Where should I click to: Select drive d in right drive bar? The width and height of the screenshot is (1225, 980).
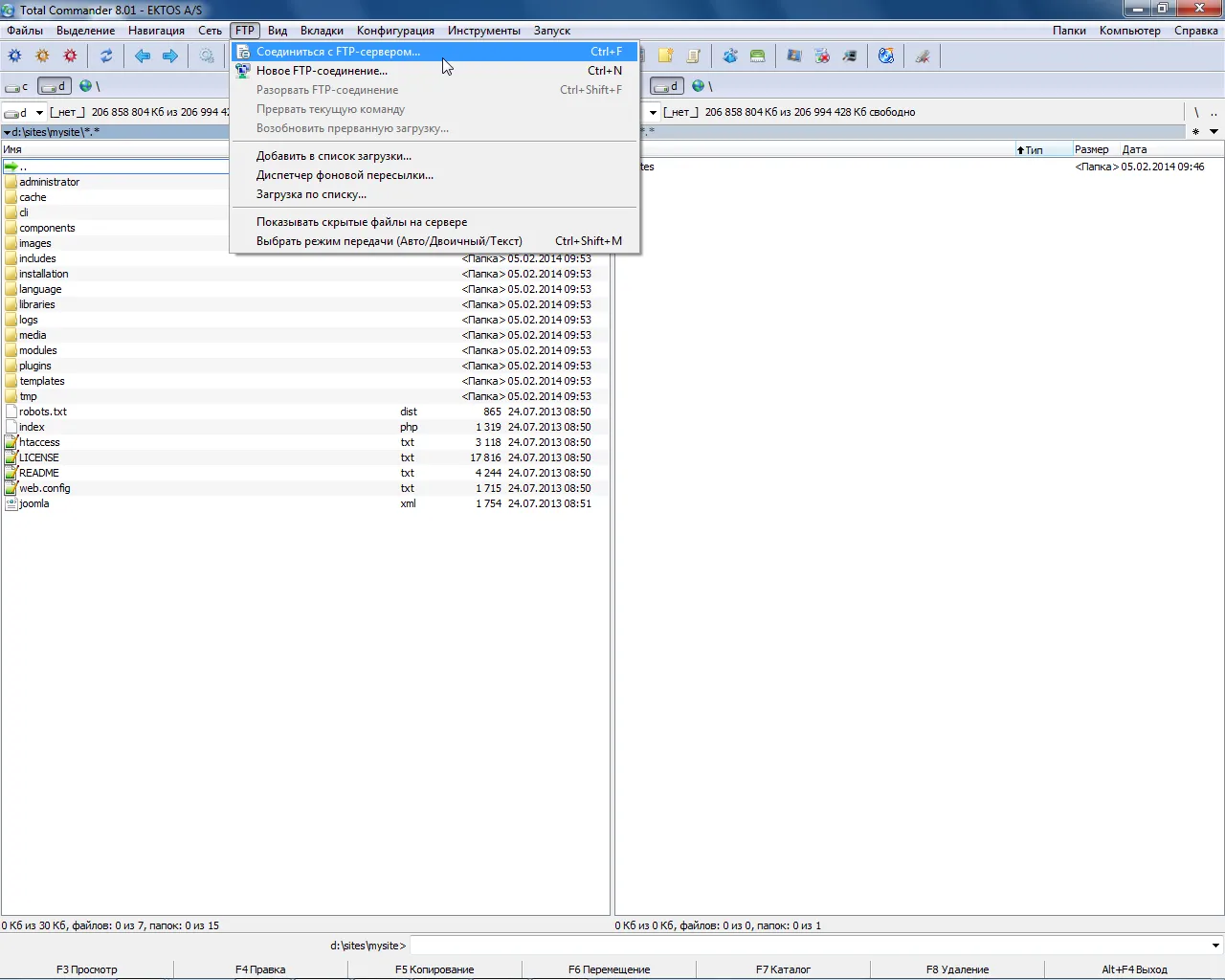pos(667,86)
